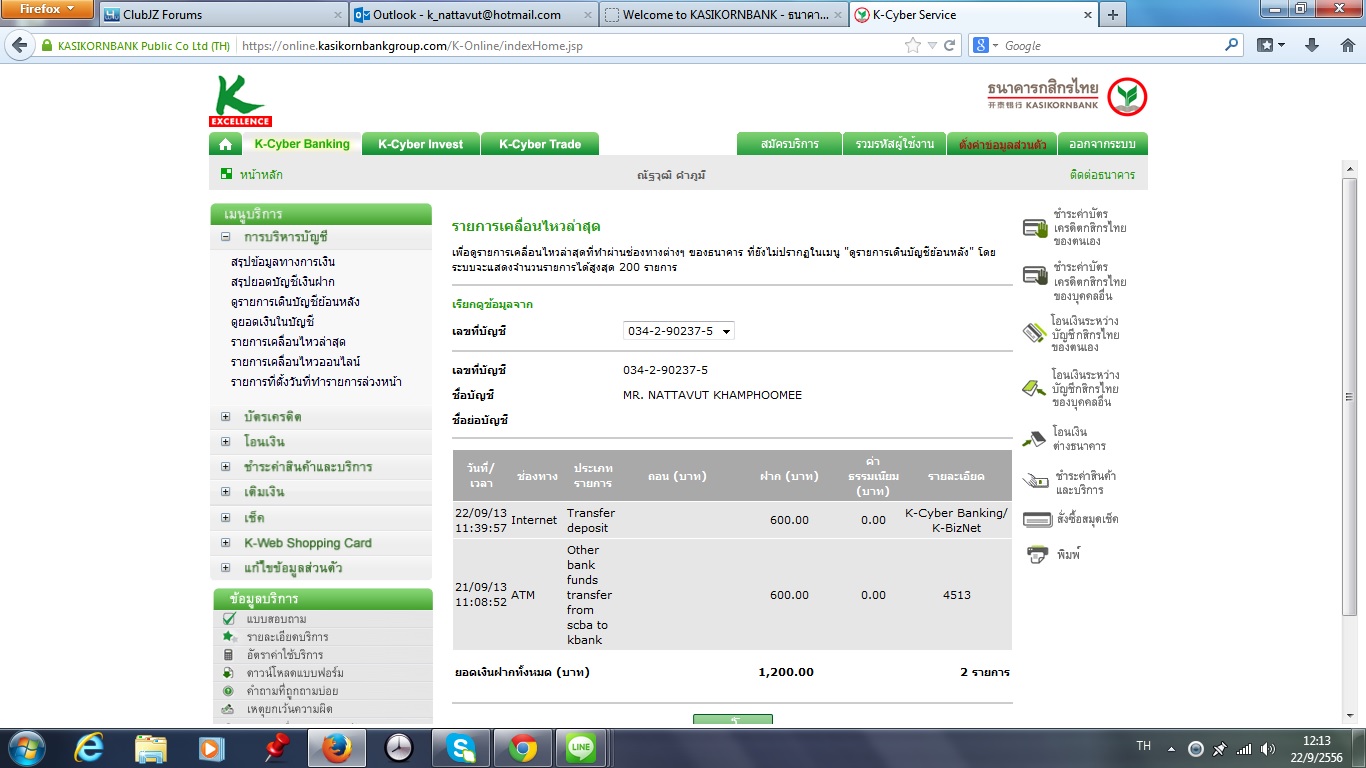Expand the เช็ค menu section
This screenshot has width=1366, height=768.
tap(226, 518)
